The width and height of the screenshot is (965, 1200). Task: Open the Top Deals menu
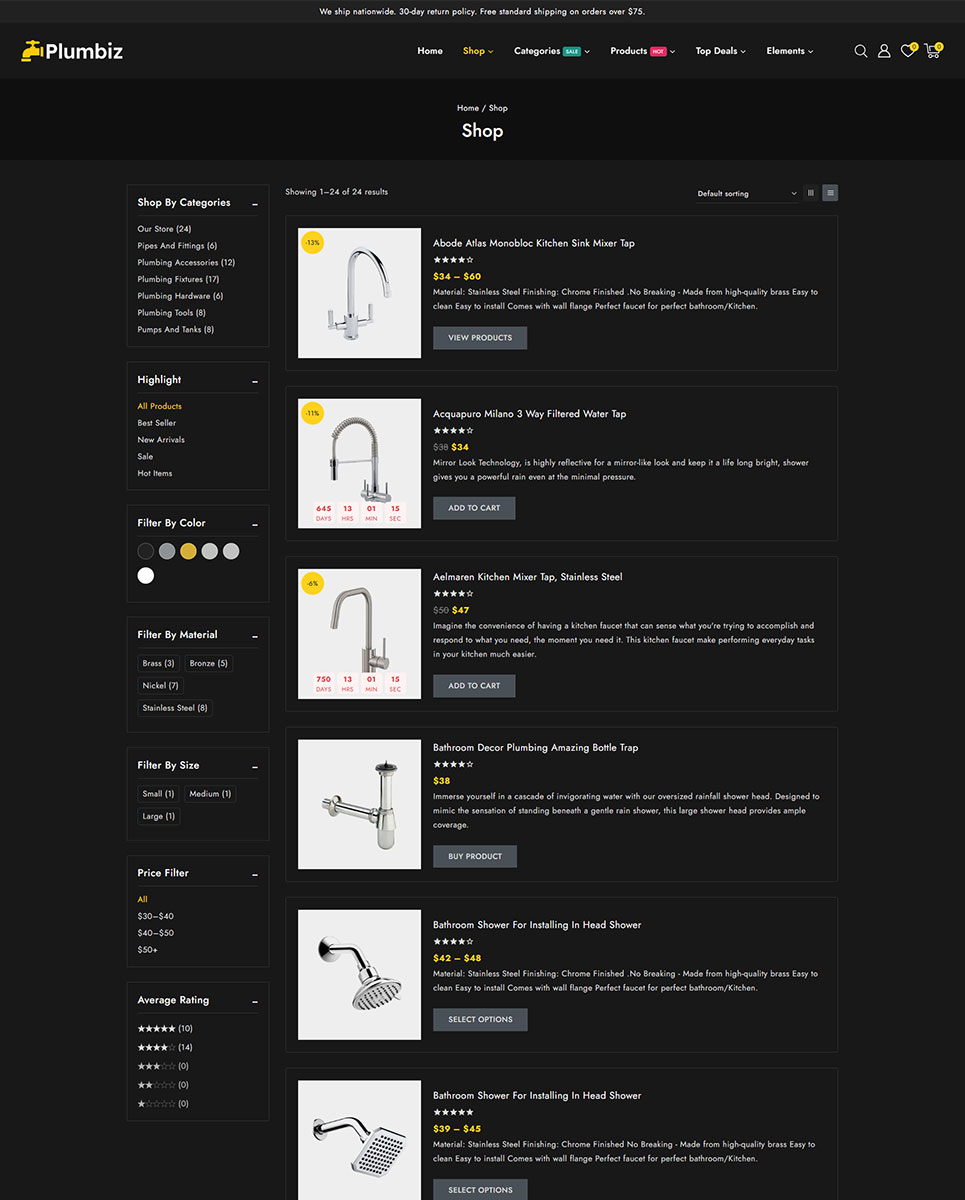click(x=720, y=51)
